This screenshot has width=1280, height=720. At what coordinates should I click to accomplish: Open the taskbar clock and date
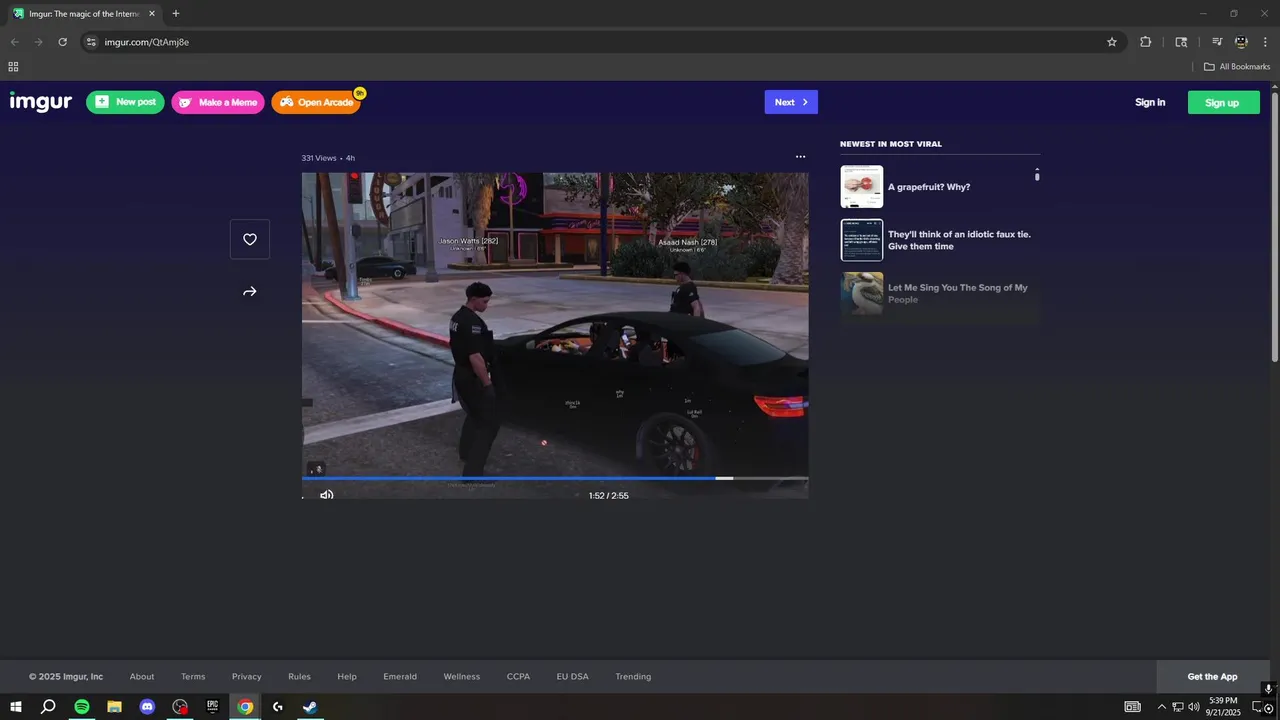(x=1224, y=707)
